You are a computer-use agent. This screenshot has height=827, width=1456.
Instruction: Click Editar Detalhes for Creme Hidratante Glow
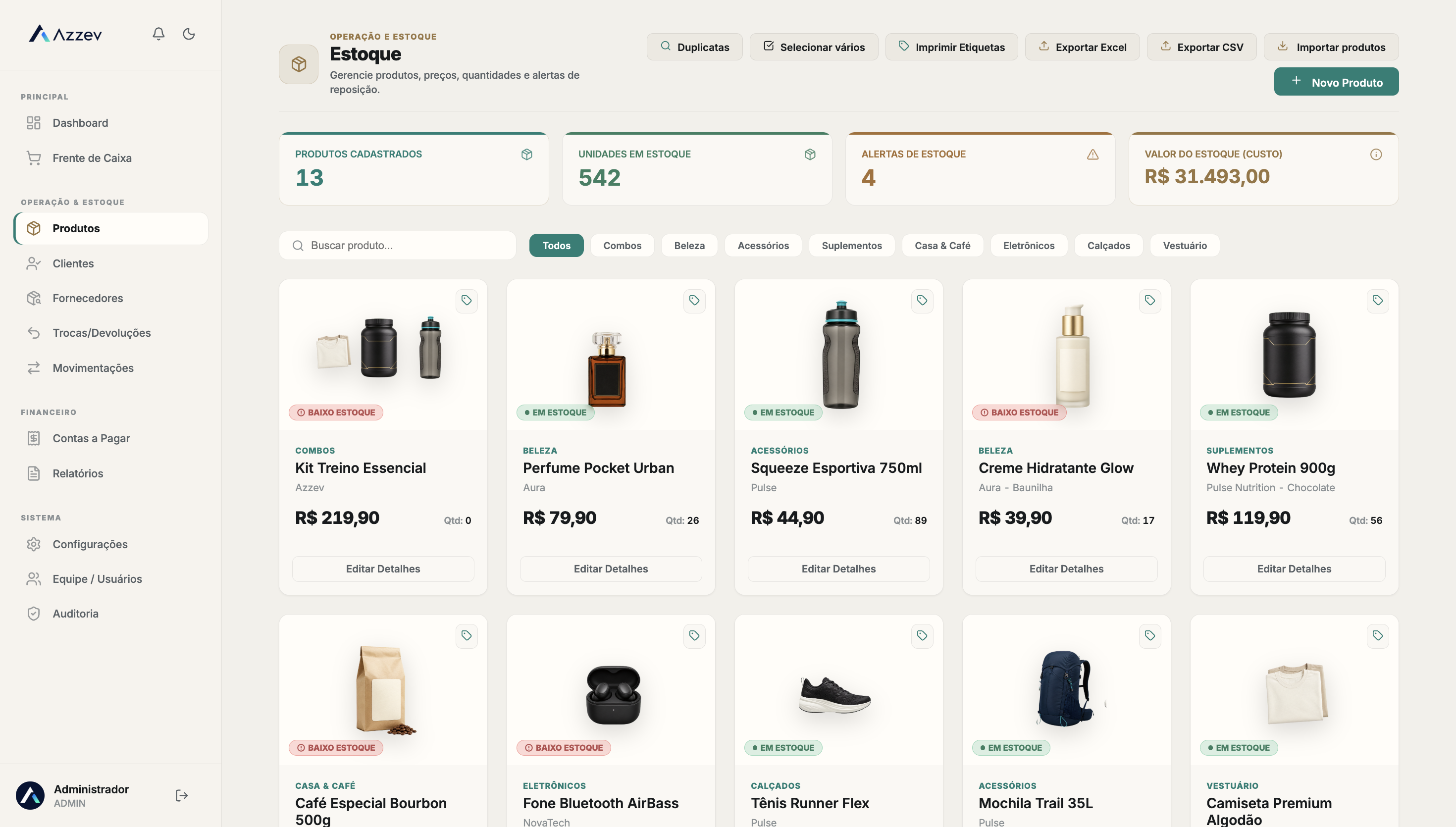point(1066,569)
